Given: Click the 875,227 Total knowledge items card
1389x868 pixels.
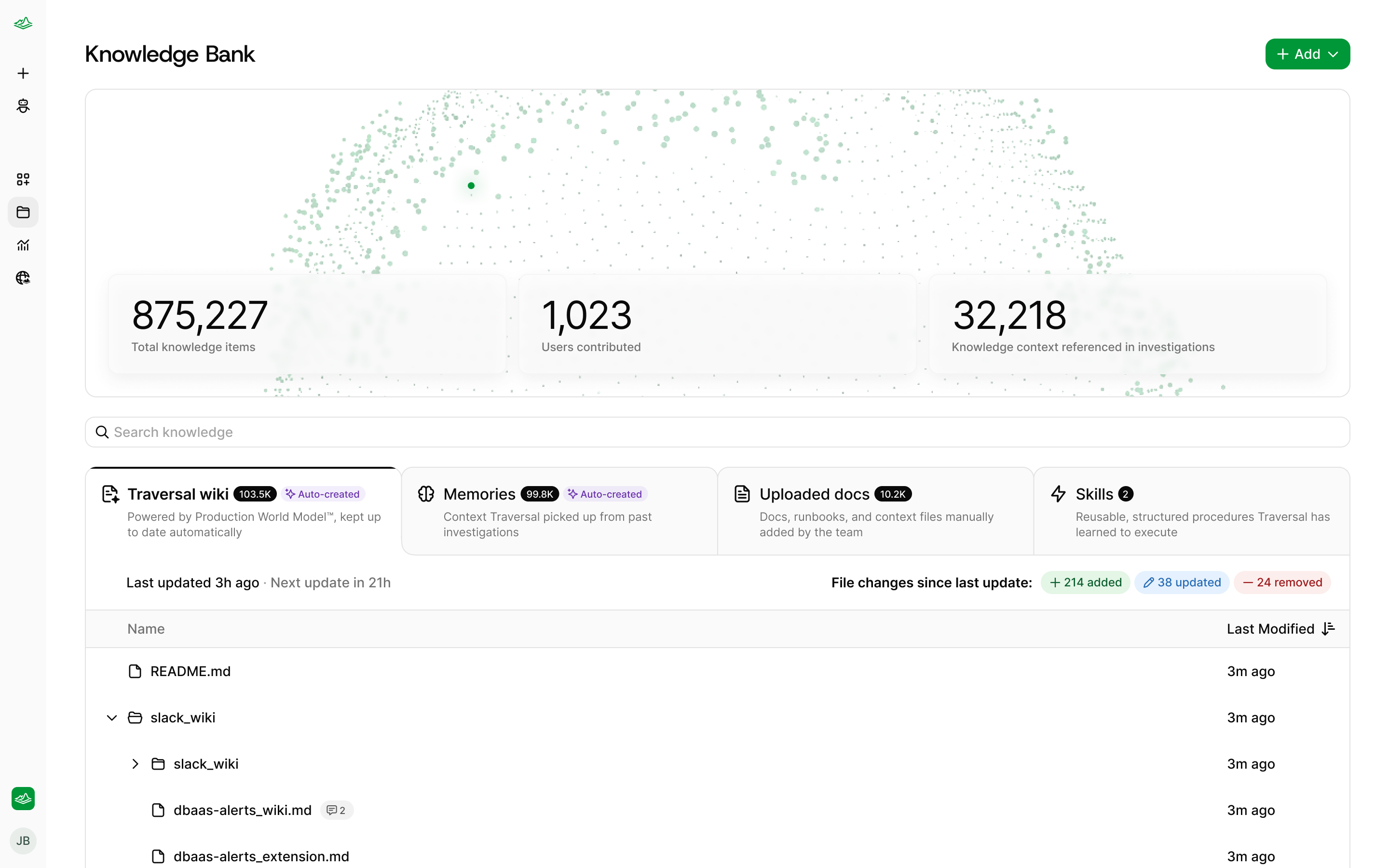Looking at the screenshot, I should (308, 325).
